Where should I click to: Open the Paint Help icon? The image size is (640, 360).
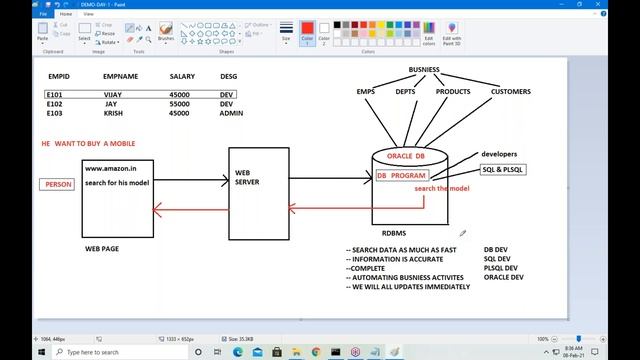pos(603,13)
